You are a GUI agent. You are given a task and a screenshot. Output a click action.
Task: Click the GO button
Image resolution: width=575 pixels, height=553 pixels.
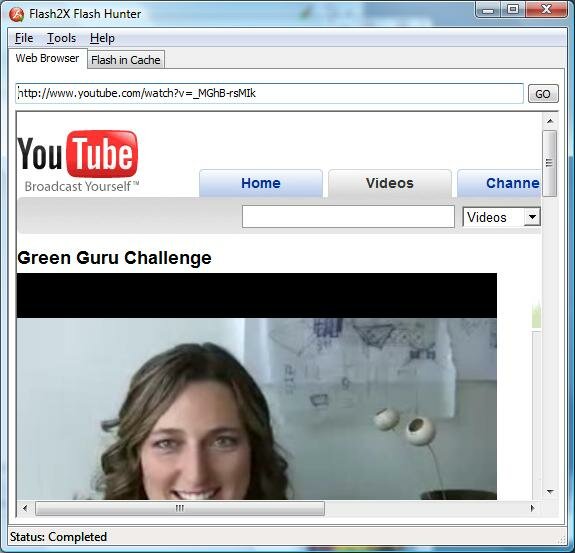coord(543,94)
